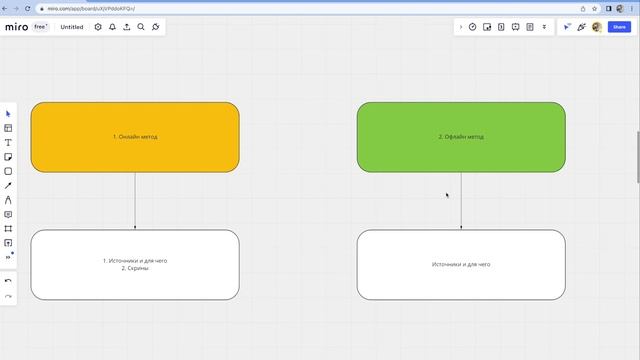Open the Upload tool
Viewport: 640px width, 360px height.
point(8,243)
